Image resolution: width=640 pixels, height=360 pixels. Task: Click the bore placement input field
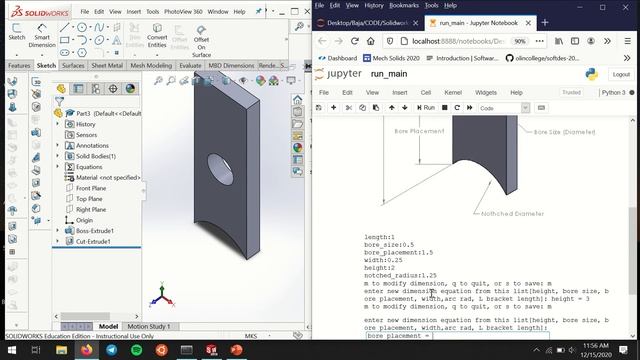[x=458, y=336]
